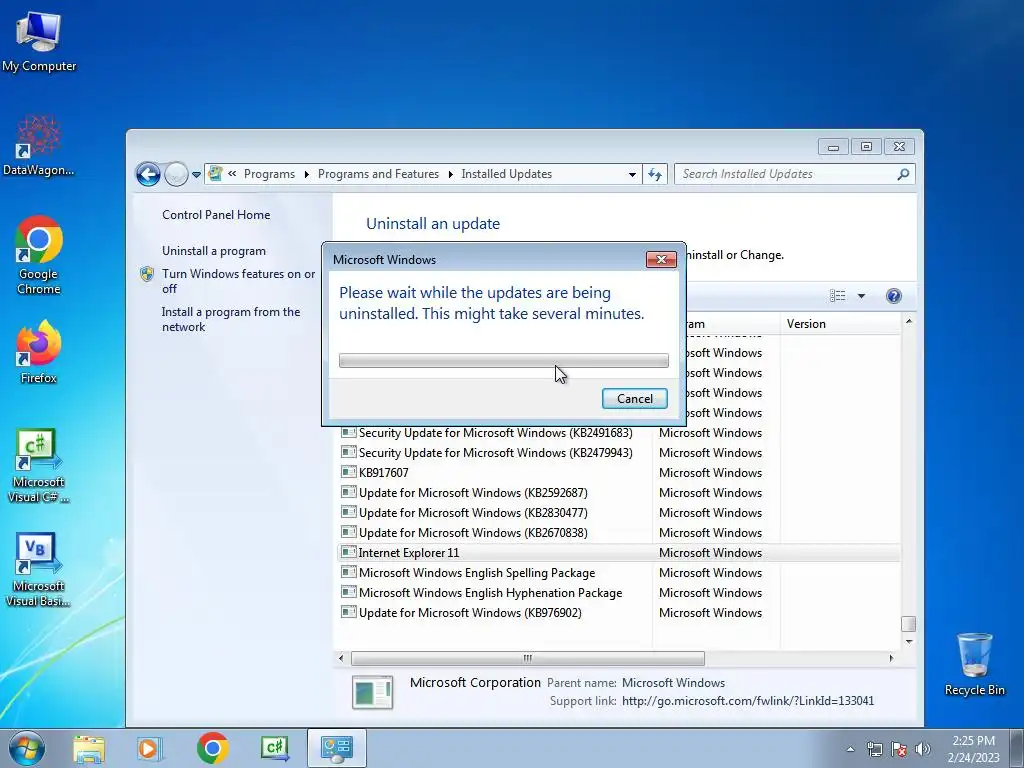1024x768 pixels.
Task: Open Microsoft Visual Basic desktop shortcut
Action: 39,569
